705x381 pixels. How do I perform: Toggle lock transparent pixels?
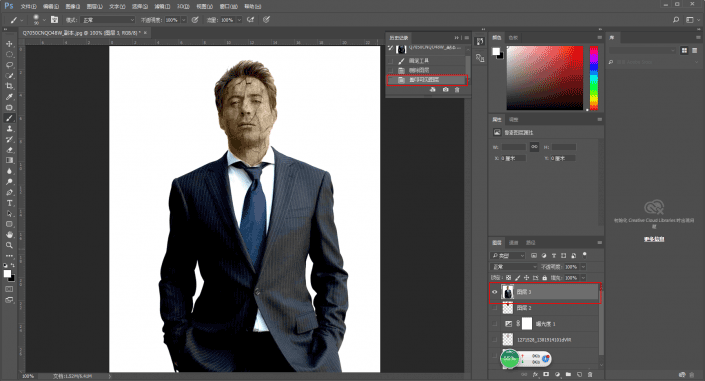[509, 278]
